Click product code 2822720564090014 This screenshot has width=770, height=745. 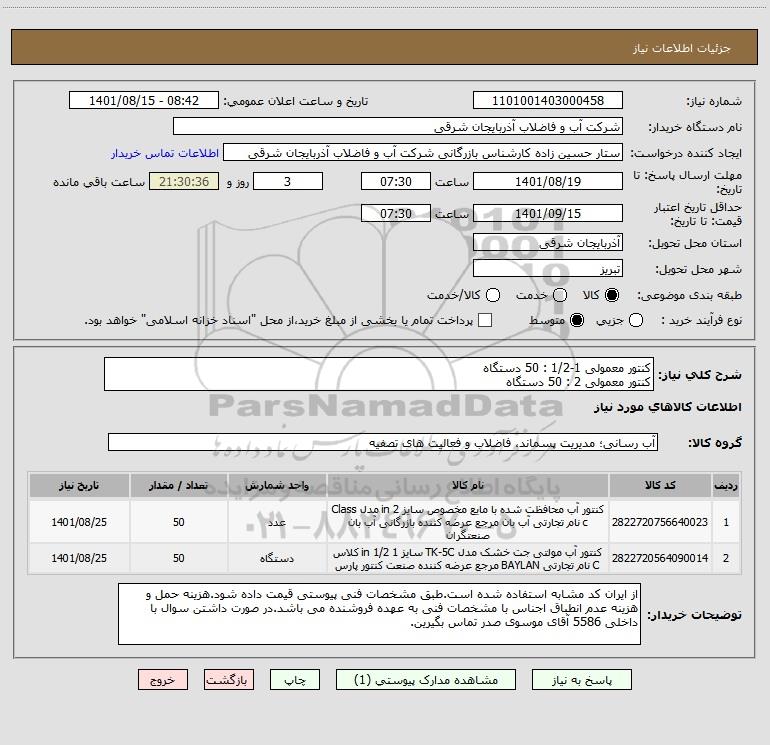tap(660, 558)
